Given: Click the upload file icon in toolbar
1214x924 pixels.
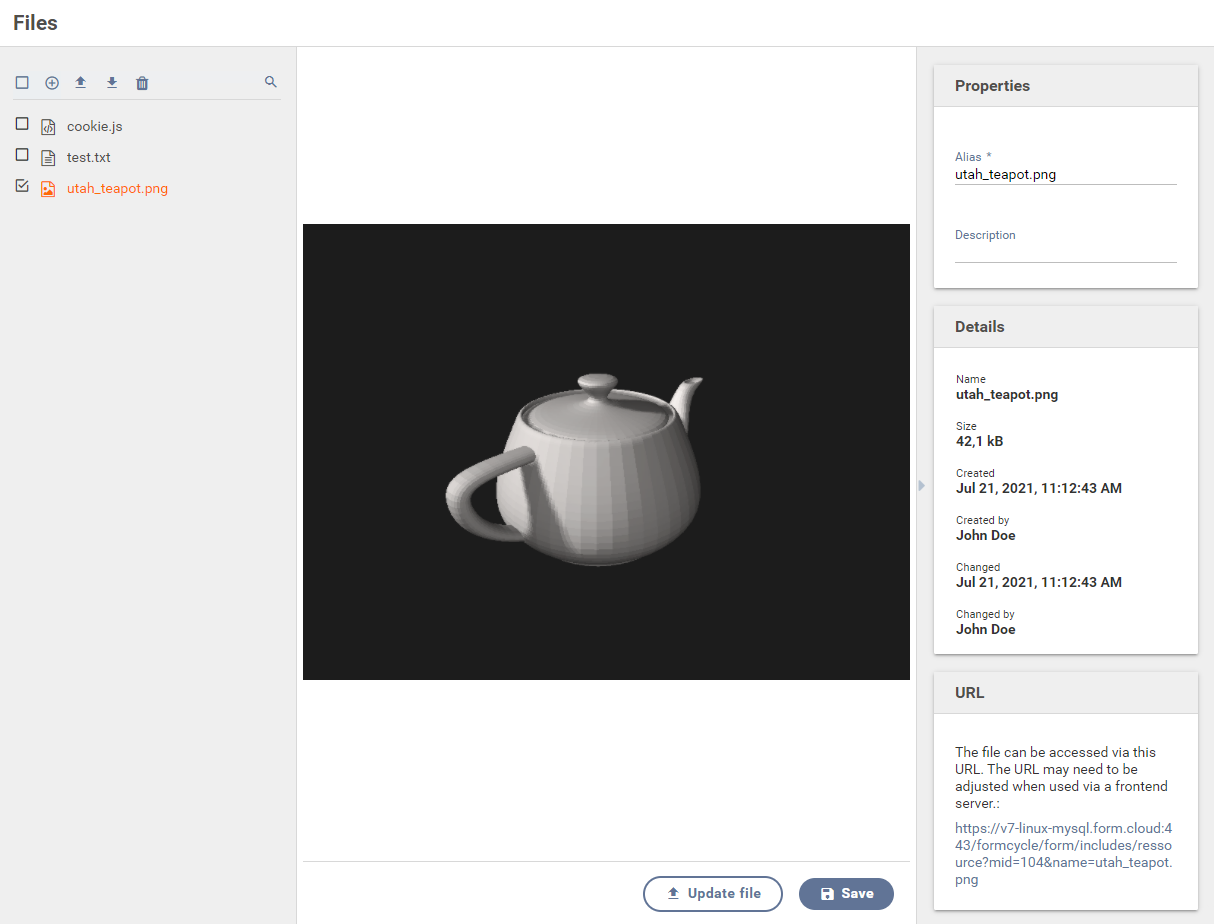Looking at the screenshot, I should tap(81, 82).
